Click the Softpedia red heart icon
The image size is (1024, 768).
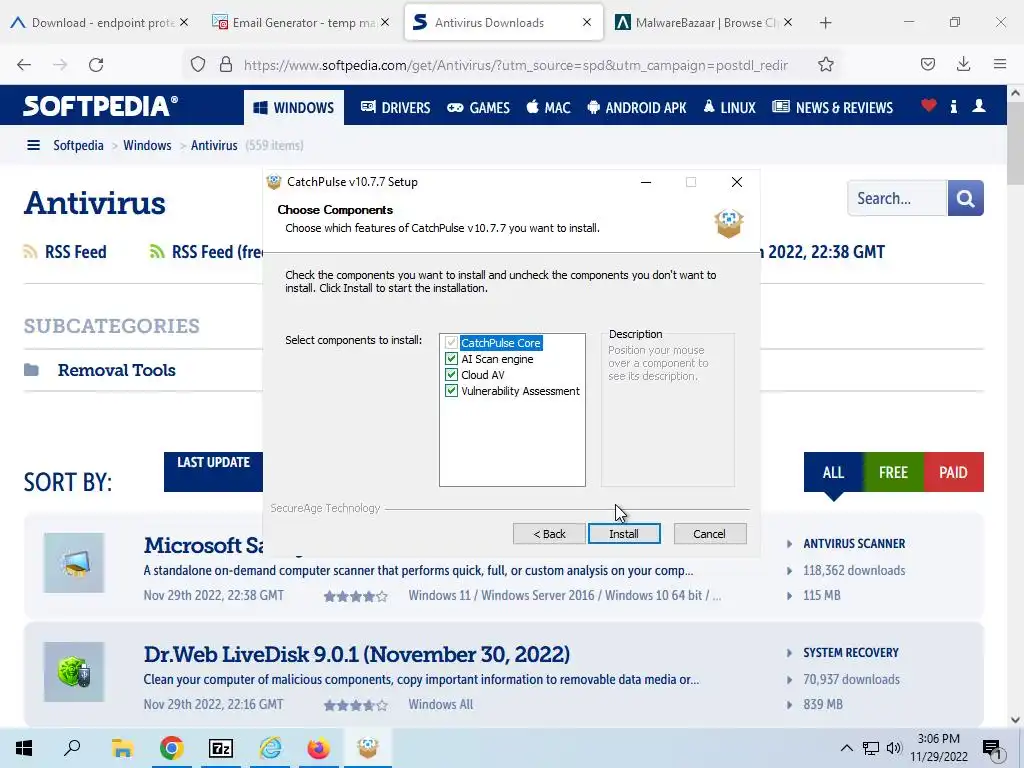[x=929, y=105]
